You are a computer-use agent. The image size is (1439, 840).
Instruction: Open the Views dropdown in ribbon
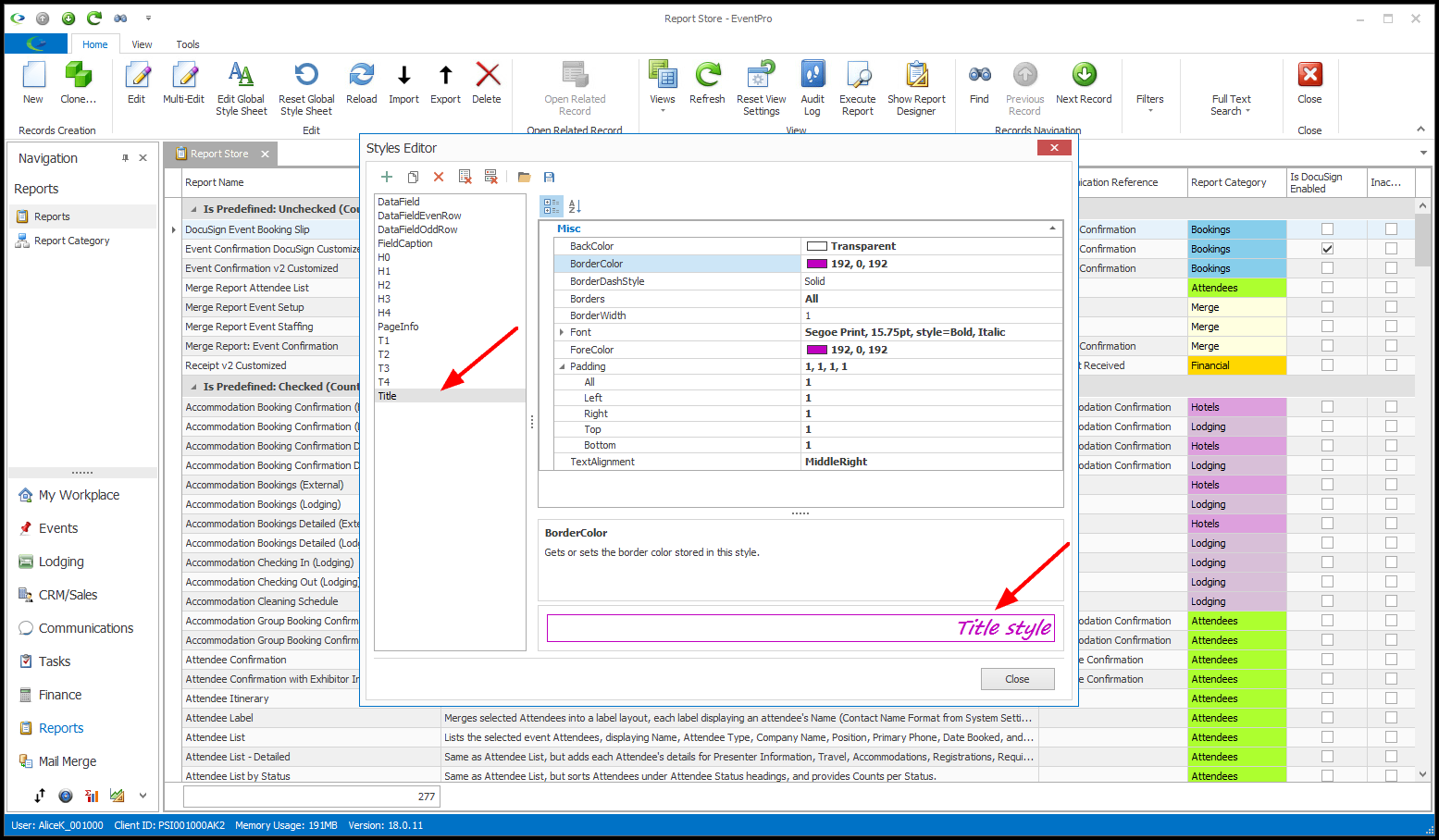tap(663, 88)
